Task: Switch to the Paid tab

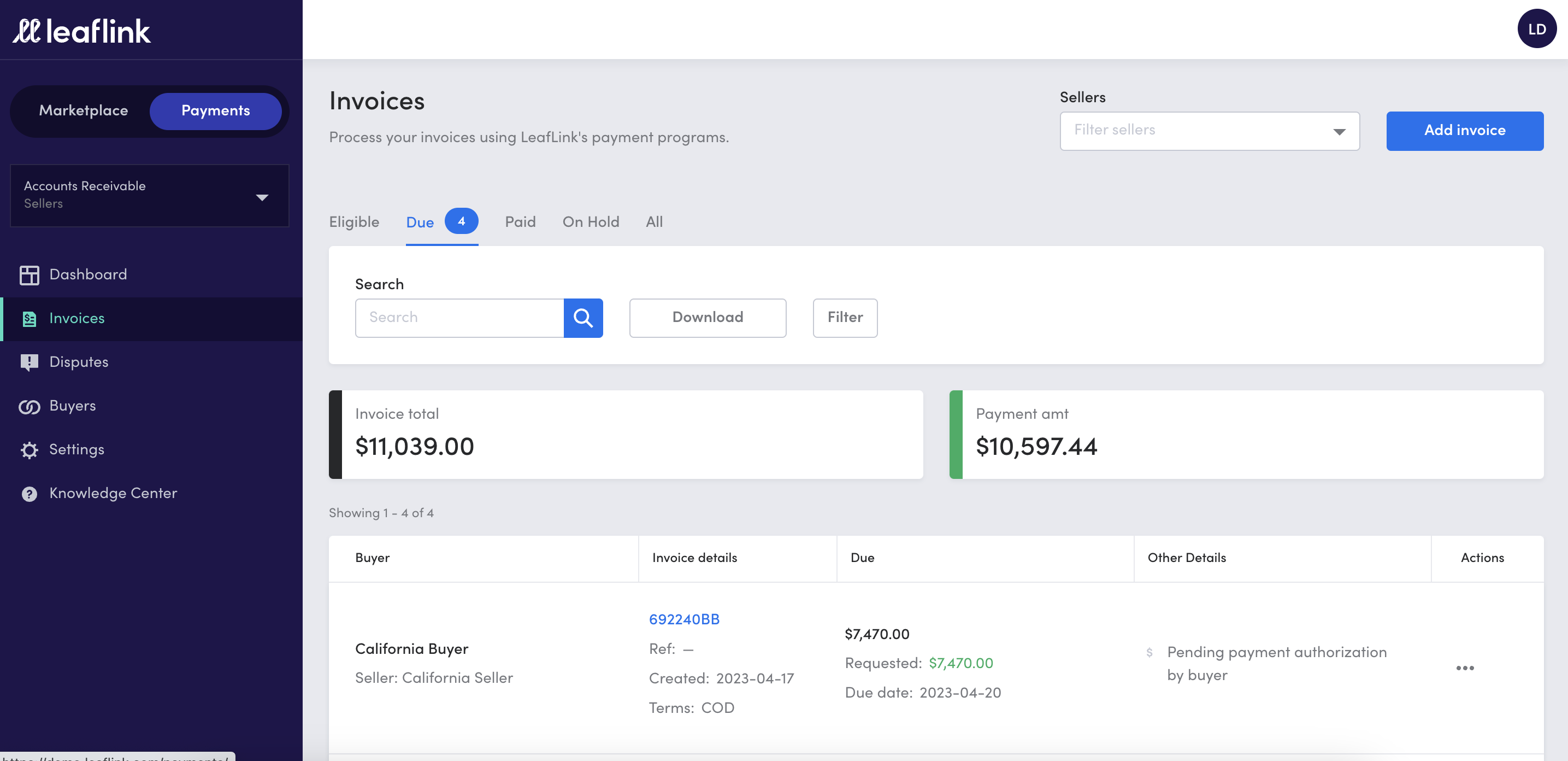Action: click(520, 223)
